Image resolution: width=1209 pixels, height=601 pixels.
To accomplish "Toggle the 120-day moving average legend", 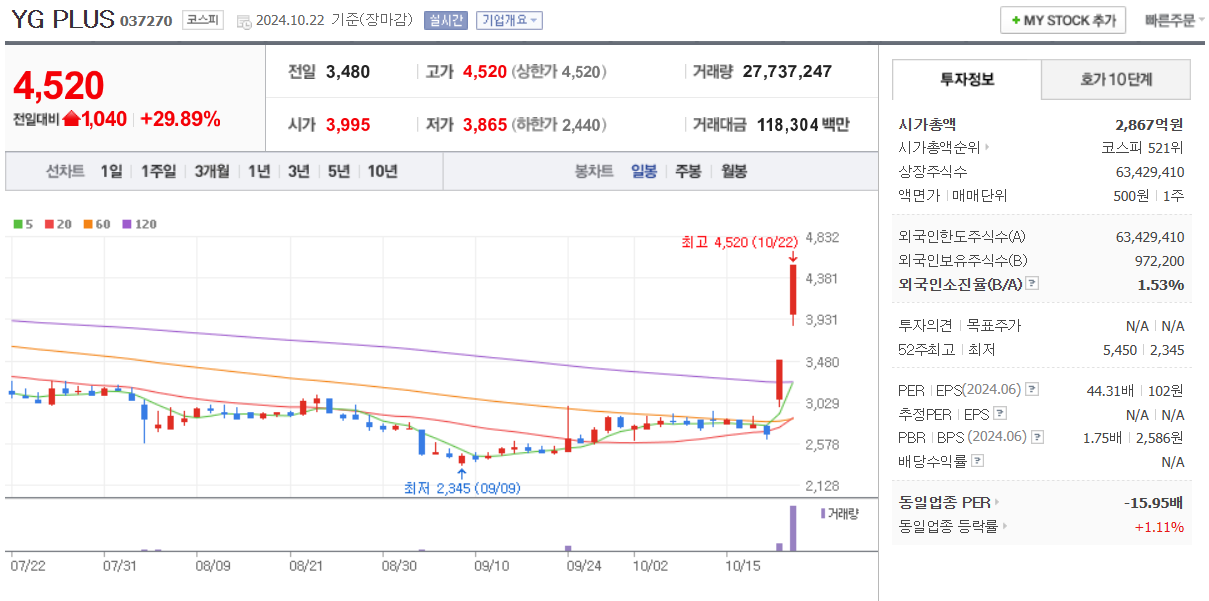I will (x=139, y=224).
